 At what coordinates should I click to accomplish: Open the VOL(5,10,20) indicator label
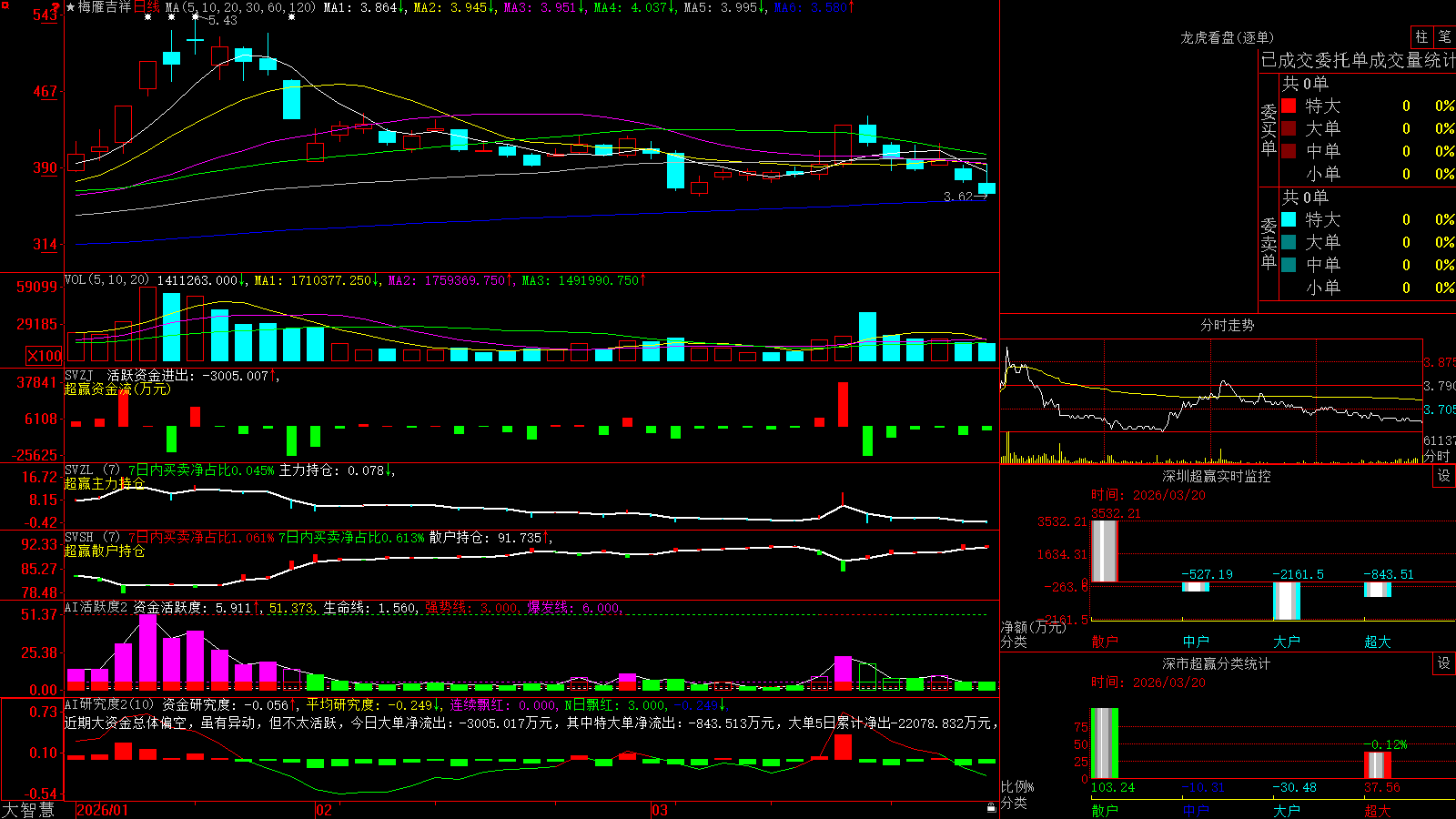(x=107, y=280)
